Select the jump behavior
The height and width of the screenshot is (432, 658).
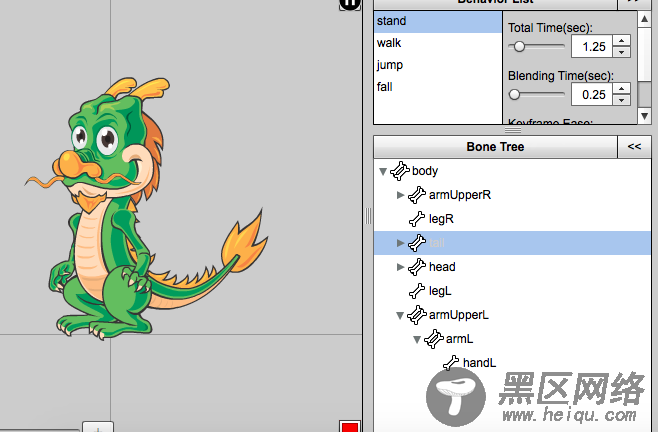coord(438,65)
